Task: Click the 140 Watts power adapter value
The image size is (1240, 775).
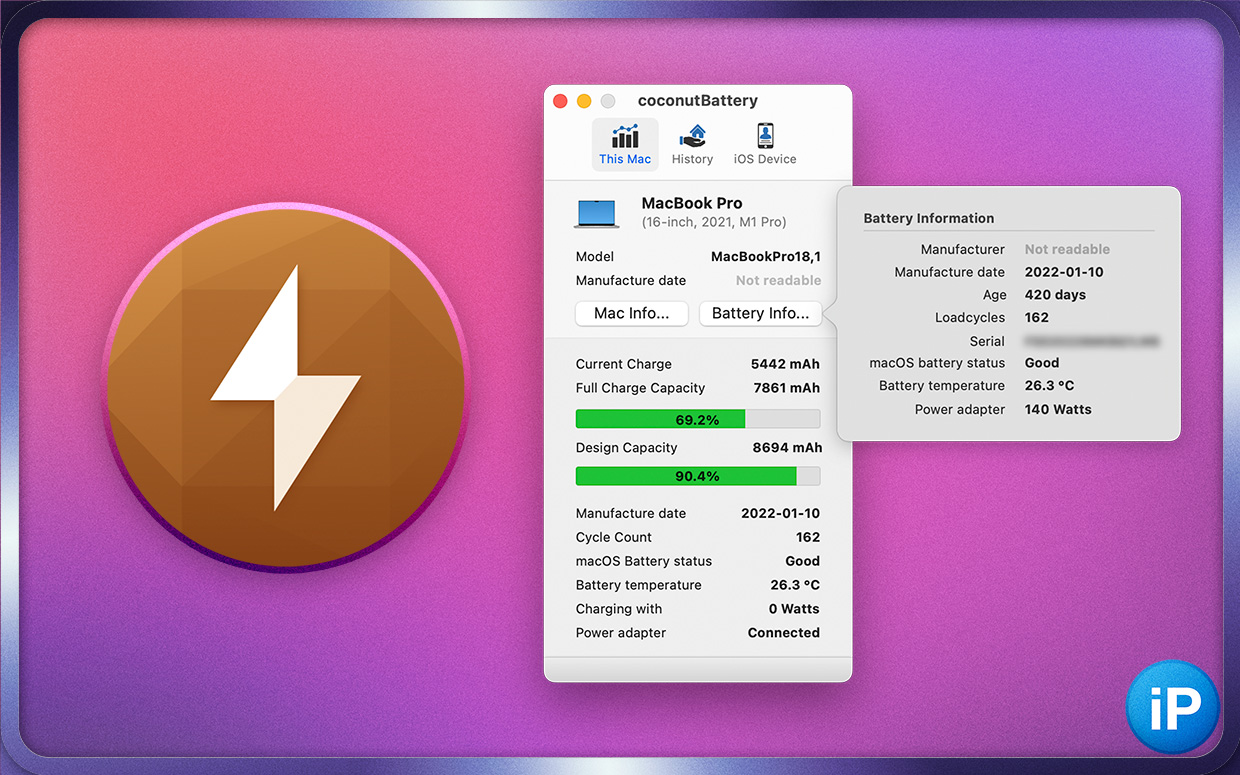Action: click(x=1058, y=409)
